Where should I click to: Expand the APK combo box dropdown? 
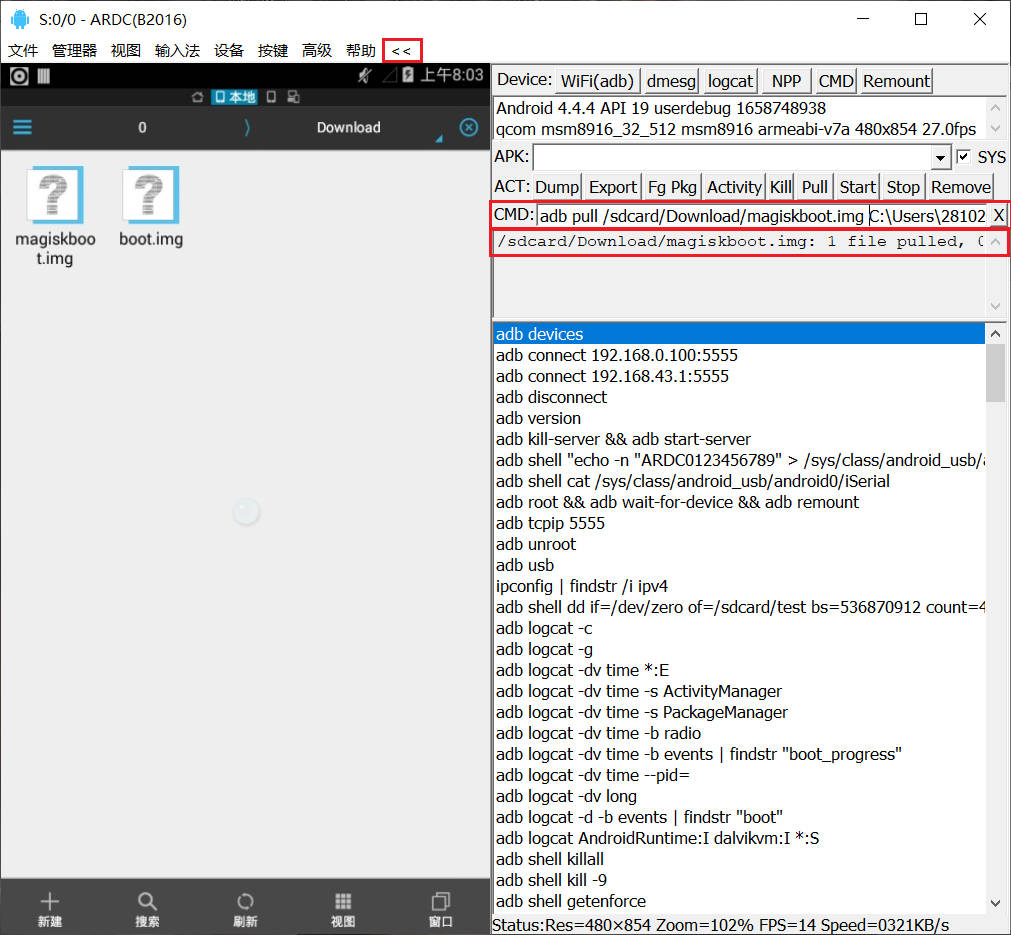940,158
